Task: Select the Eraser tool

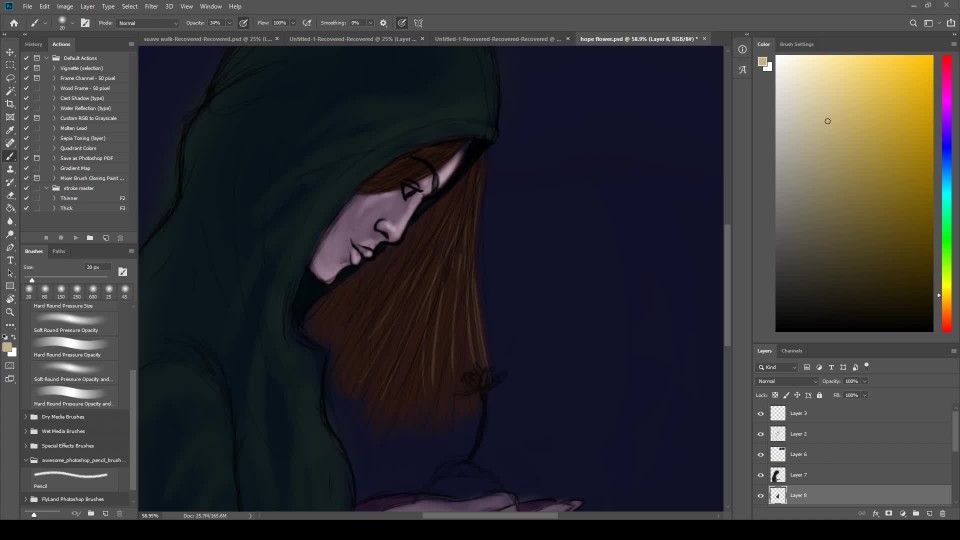Action: click(x=10, y=195)
